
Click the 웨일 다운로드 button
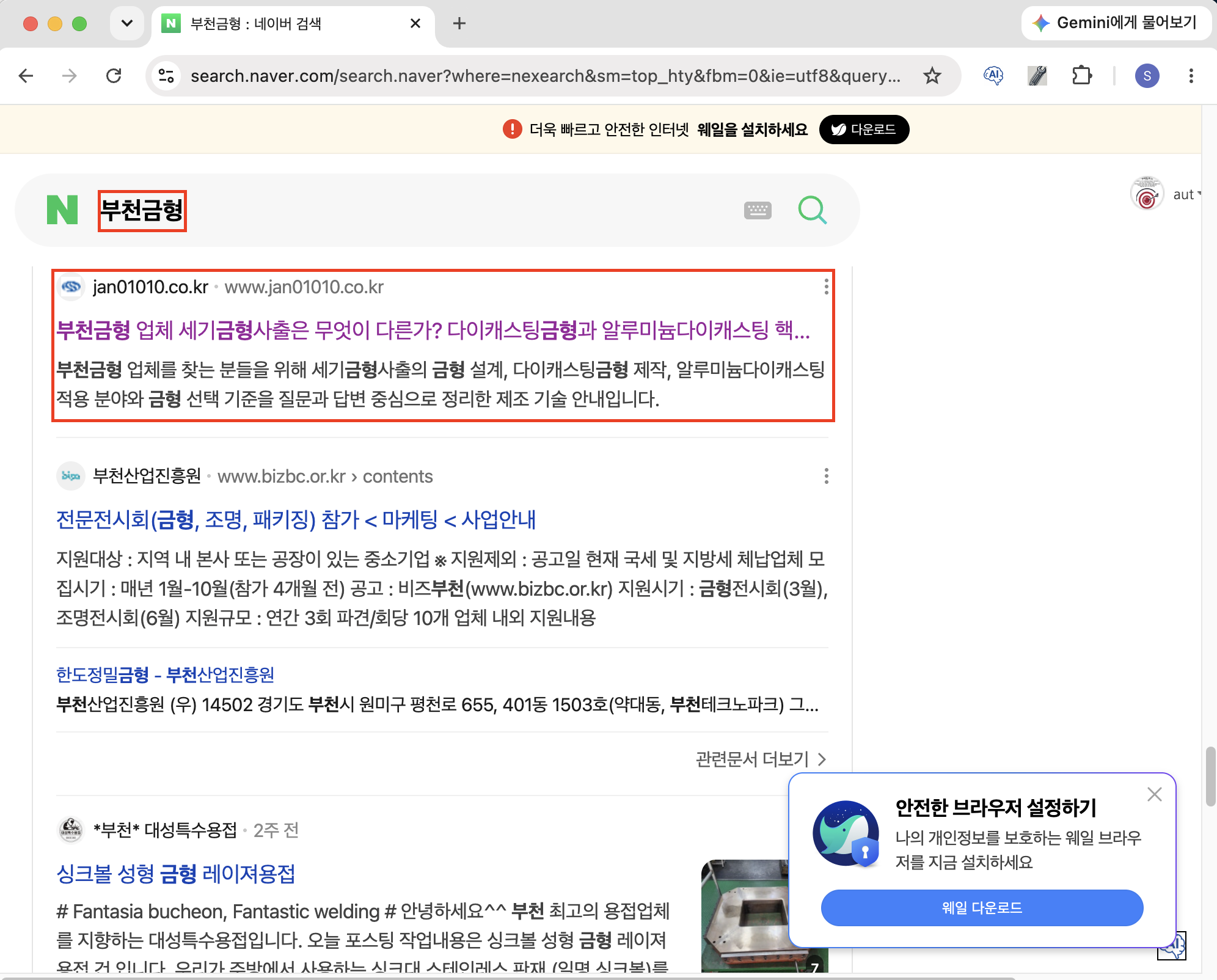point(982,908)
